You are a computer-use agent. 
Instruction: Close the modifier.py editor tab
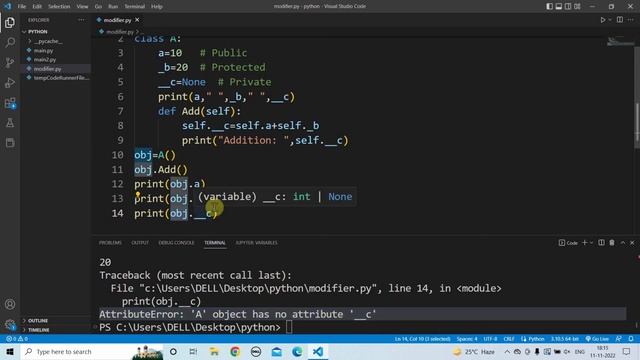(x=137, y=20)
